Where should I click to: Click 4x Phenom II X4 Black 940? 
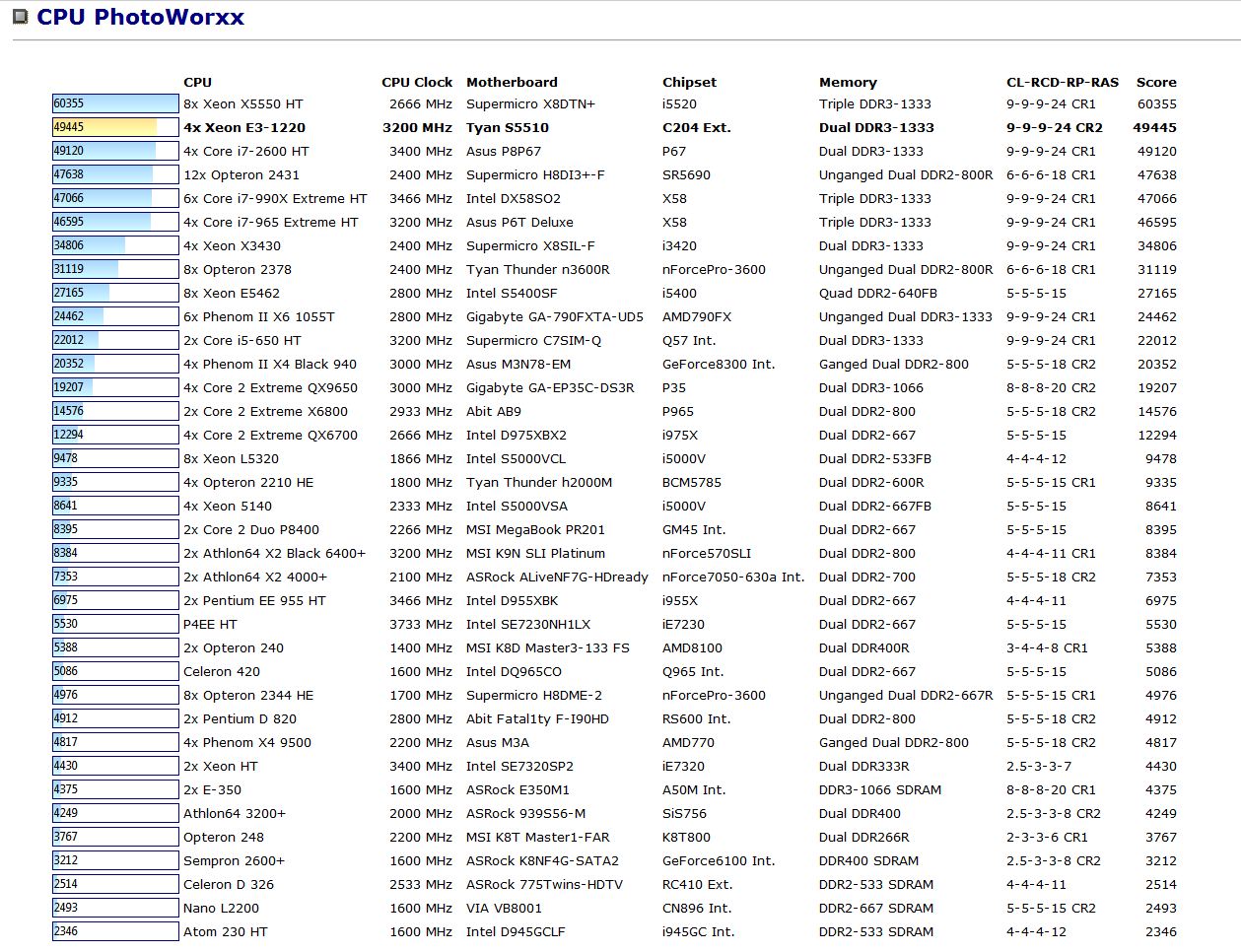pyautogui.click(x=270, y=364)
